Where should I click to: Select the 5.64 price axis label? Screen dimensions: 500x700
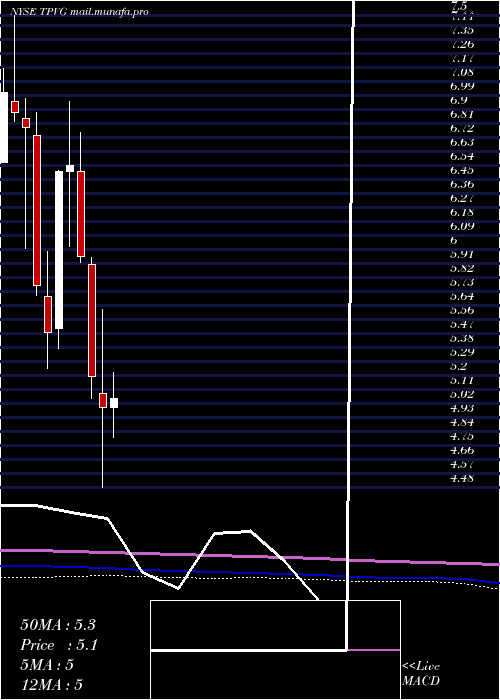click(462, 296)
